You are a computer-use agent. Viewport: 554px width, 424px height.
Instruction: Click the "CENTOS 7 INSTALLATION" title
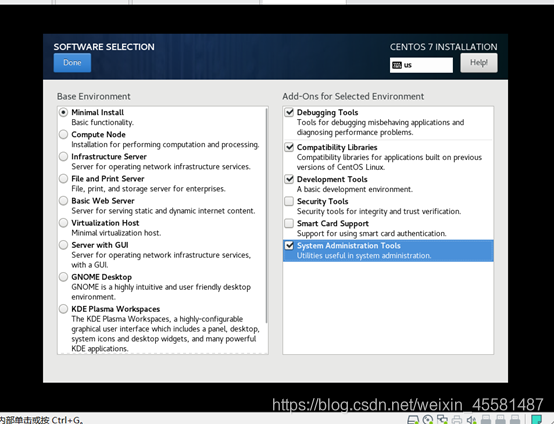pos(443,47)
